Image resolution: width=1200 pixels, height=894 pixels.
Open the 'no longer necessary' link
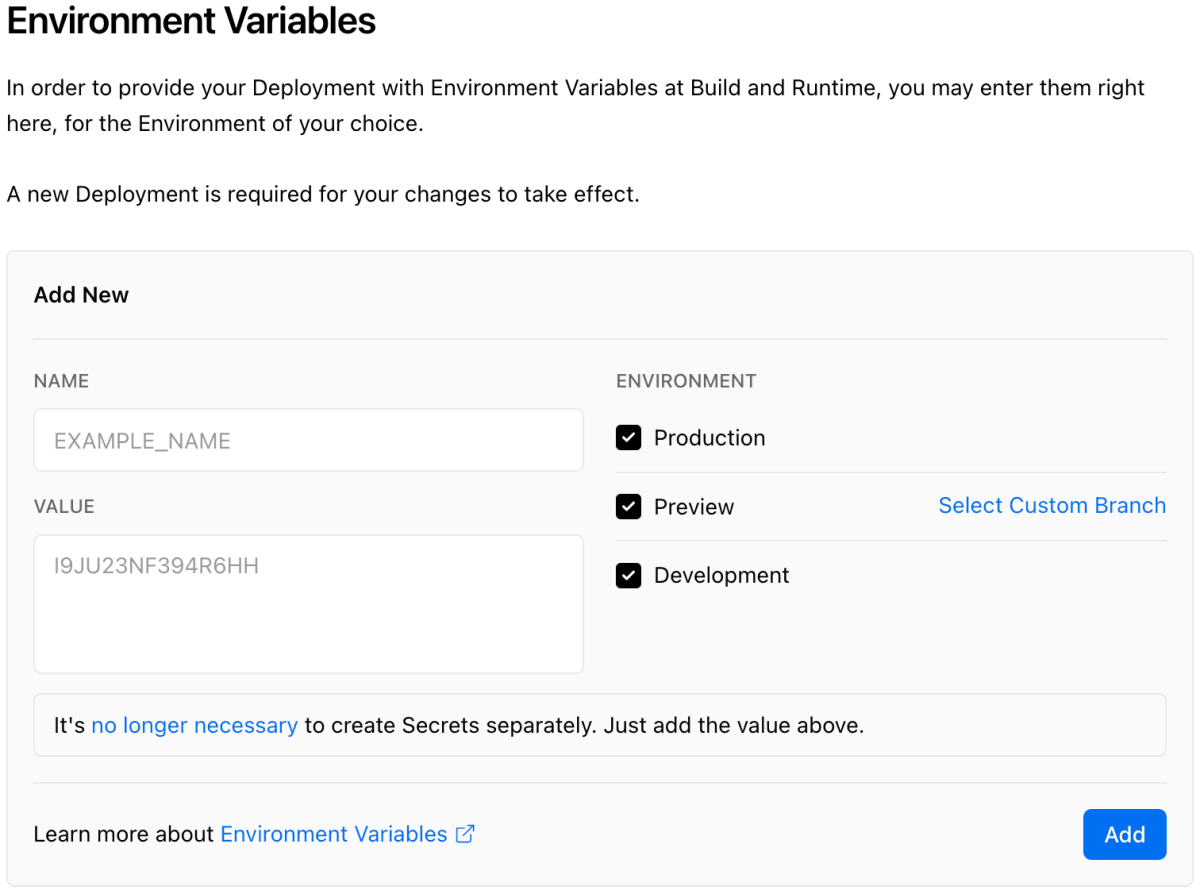194,726
